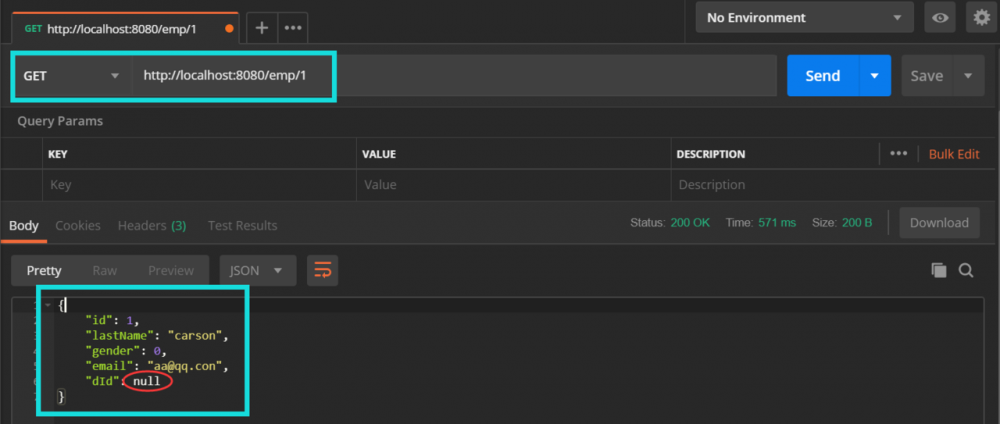Switch to the response Cookies tab
Screen dimensions: 1000x424
coord(78,225)
